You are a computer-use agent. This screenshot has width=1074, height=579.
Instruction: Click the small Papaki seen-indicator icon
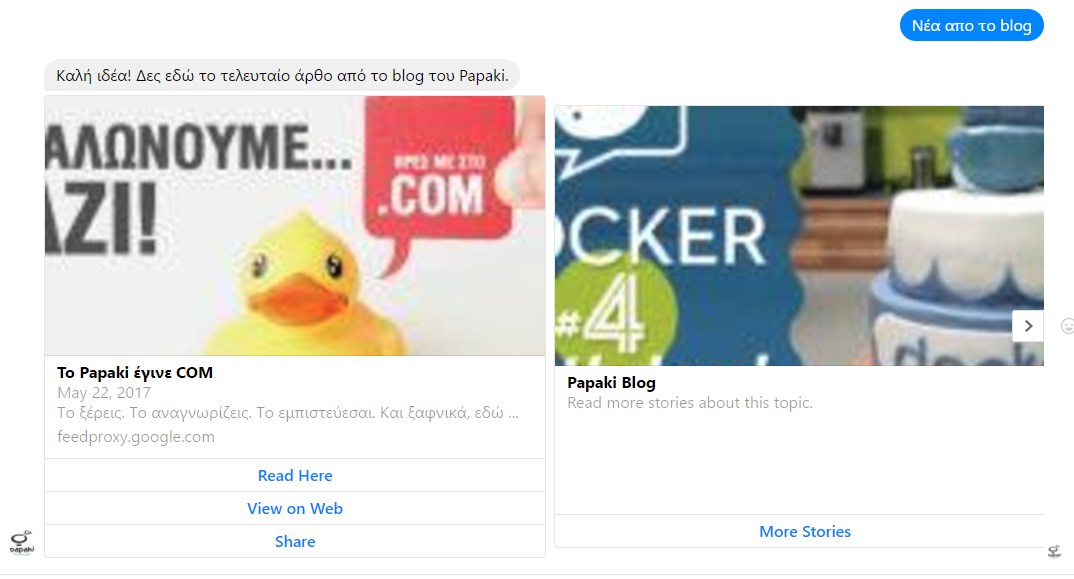point(1055,551)
